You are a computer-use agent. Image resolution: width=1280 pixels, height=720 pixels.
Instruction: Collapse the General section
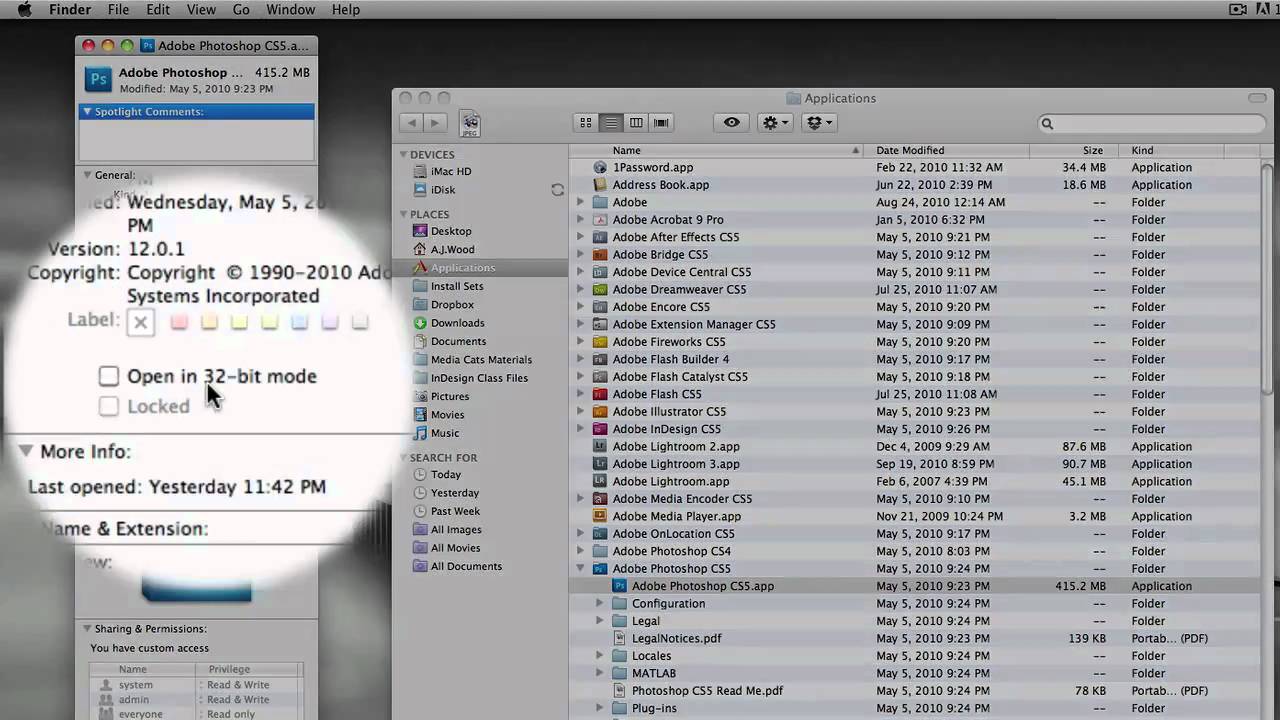[x=87, y=175]
